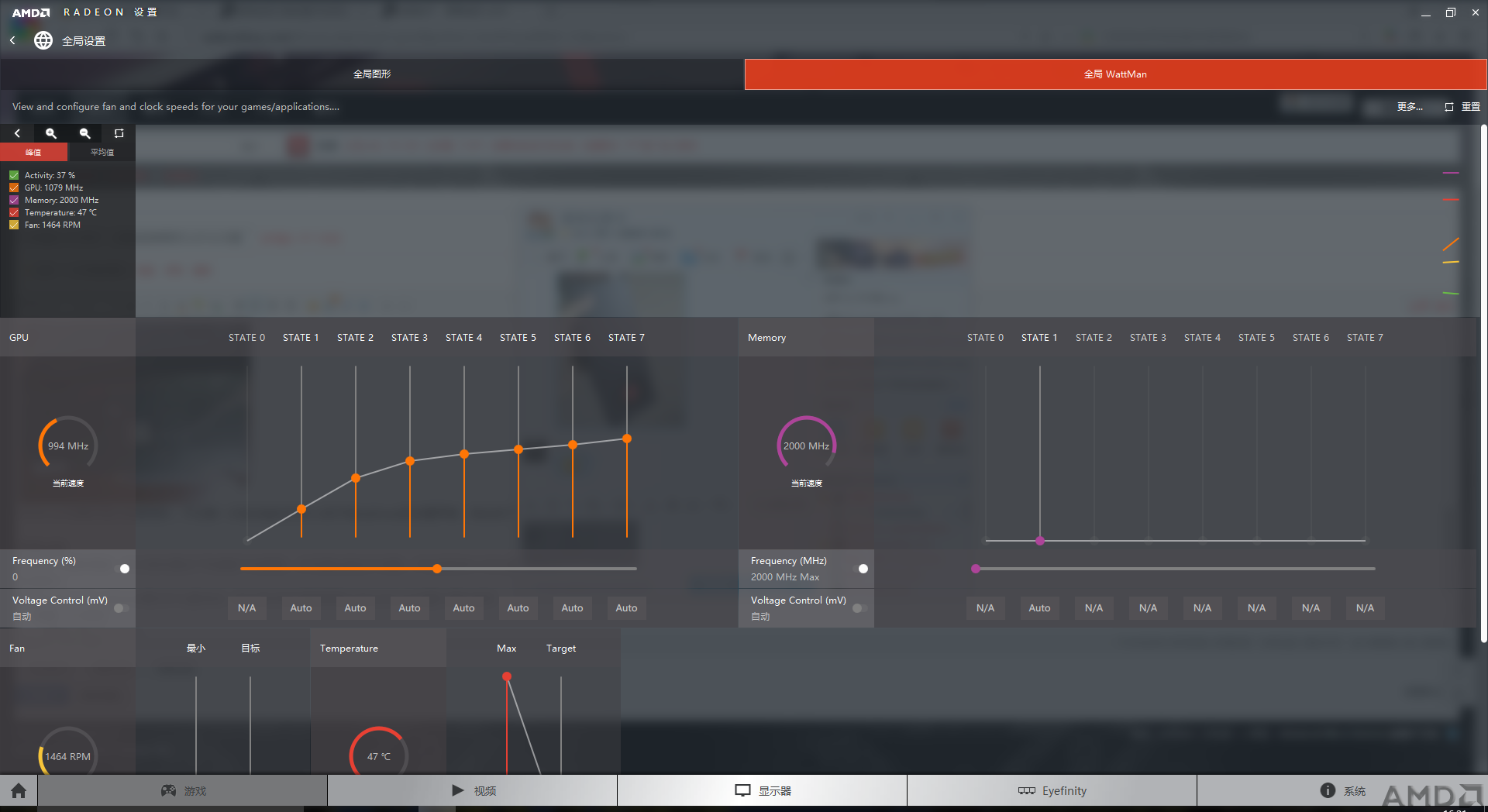Go back using the header back arrow
The width and height of the screenshot is (1488, 812).
12,40
